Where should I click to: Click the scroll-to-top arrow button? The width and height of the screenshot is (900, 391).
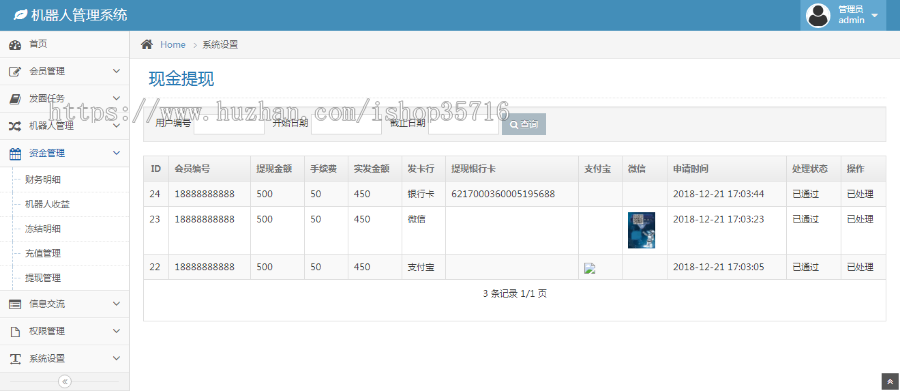click(890, 381)
